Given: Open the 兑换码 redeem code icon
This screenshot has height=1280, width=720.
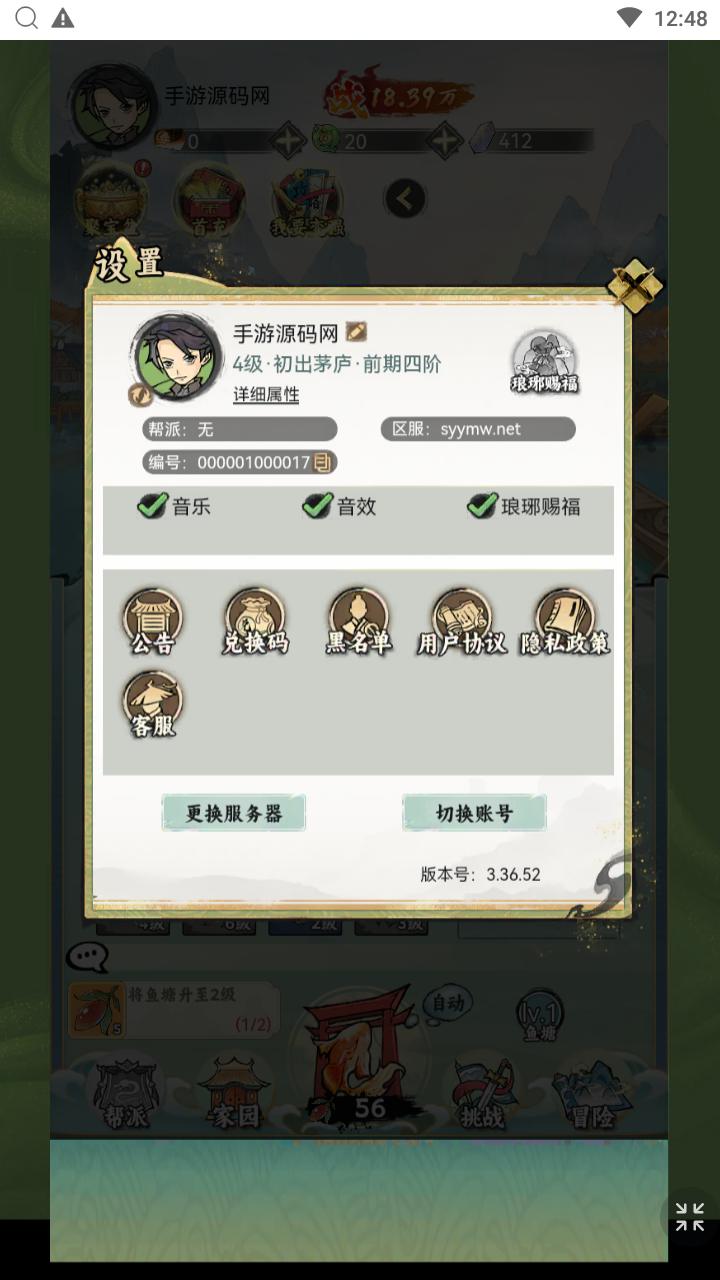Looking at the screenshot, I should 255,622.
